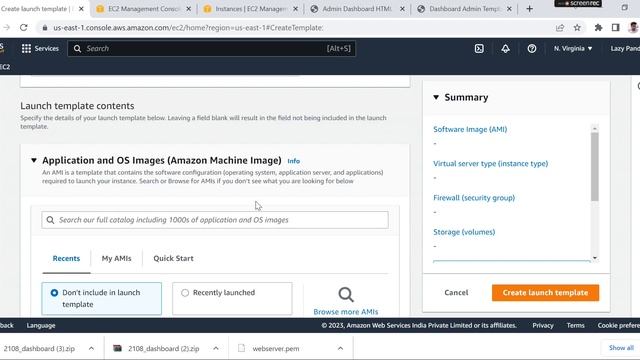Viewport: 640px width, 360px height.
Task: Focus the AMI catalog search field
Action: point(215,220)
